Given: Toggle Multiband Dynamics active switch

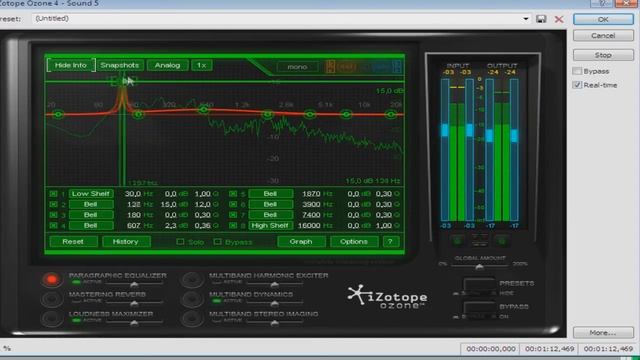Looking at the screenshot, I should pyautogui.click(x=216, y=301).
